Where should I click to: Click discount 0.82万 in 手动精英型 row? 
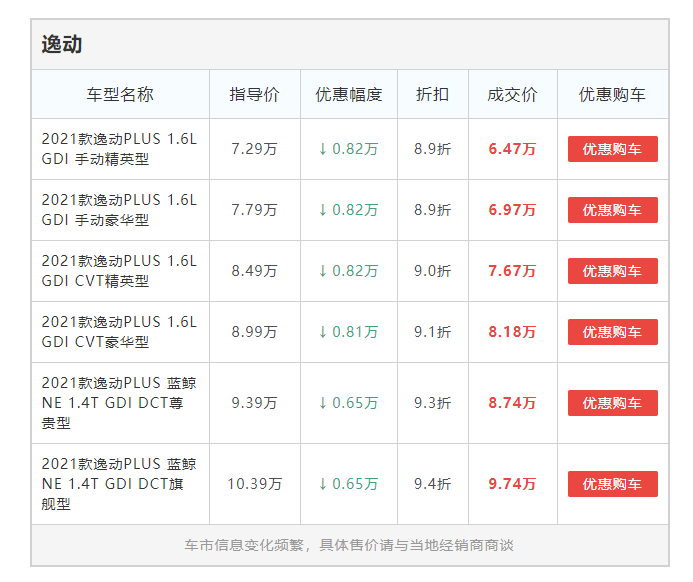[x=349, y=149]
